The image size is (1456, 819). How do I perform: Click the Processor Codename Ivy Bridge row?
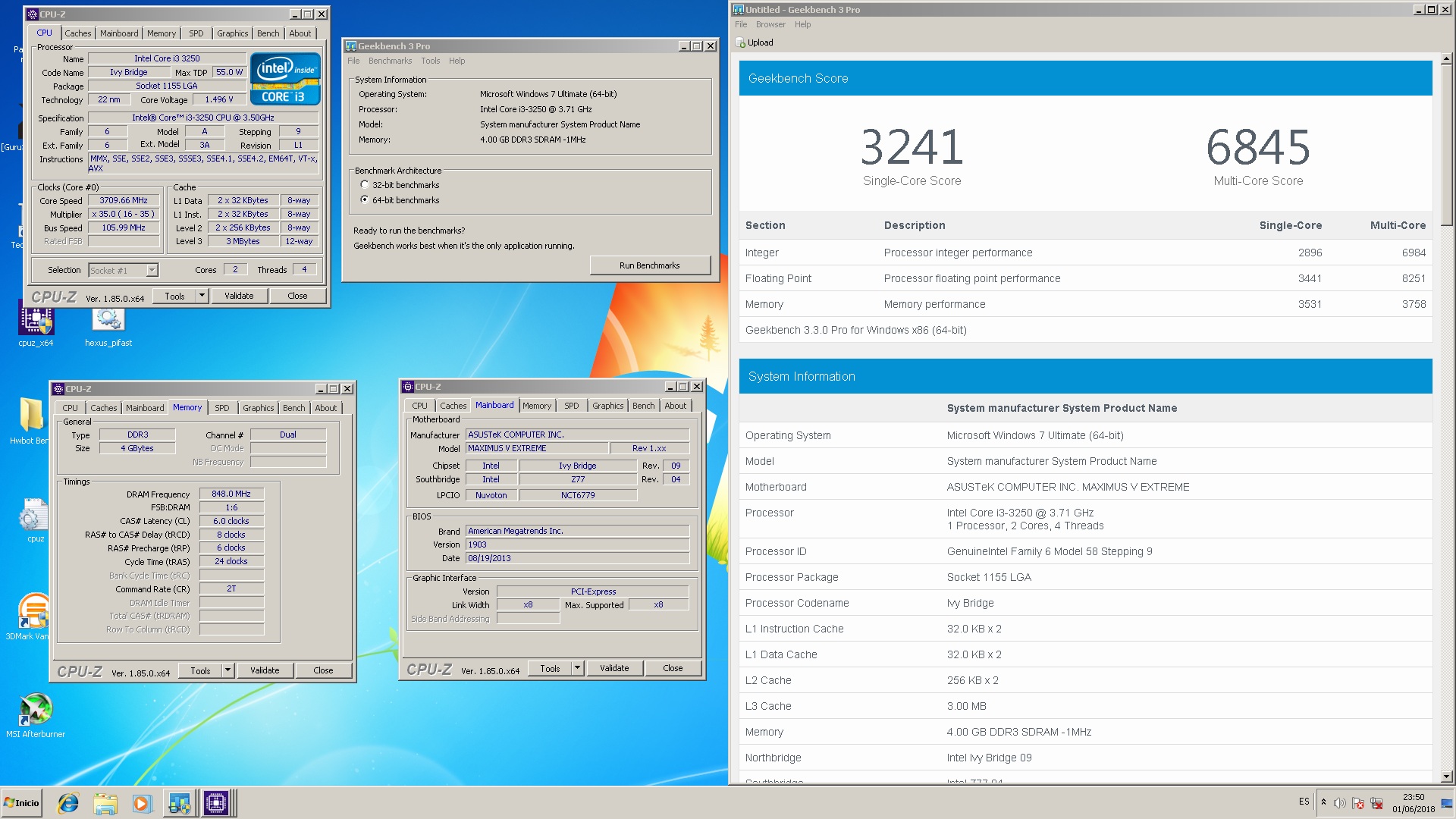click(1085, 603)
